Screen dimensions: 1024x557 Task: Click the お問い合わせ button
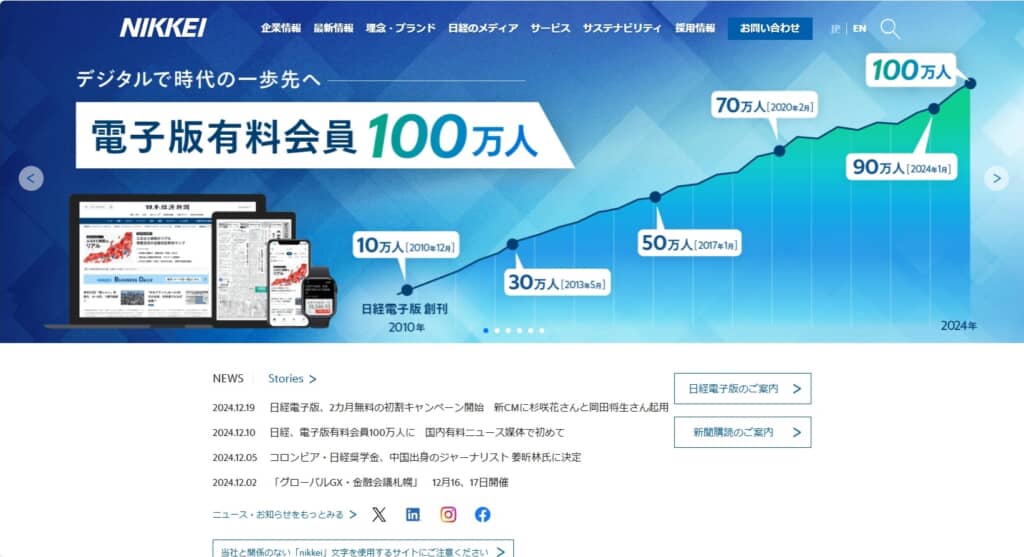pyautogui.click(x=770, y=28)
